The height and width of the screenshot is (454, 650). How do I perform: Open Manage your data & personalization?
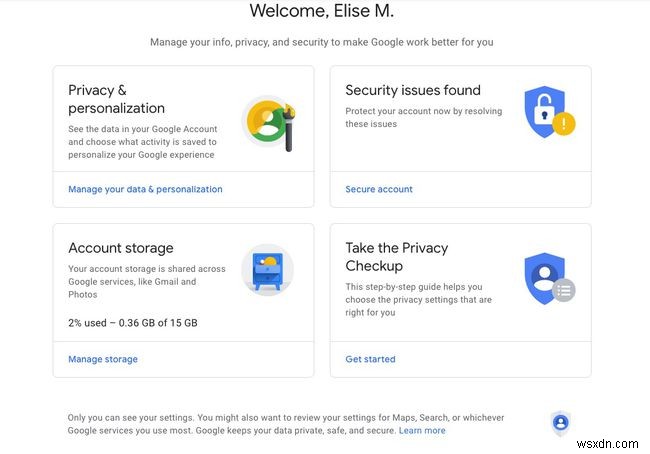click(145, 189)
